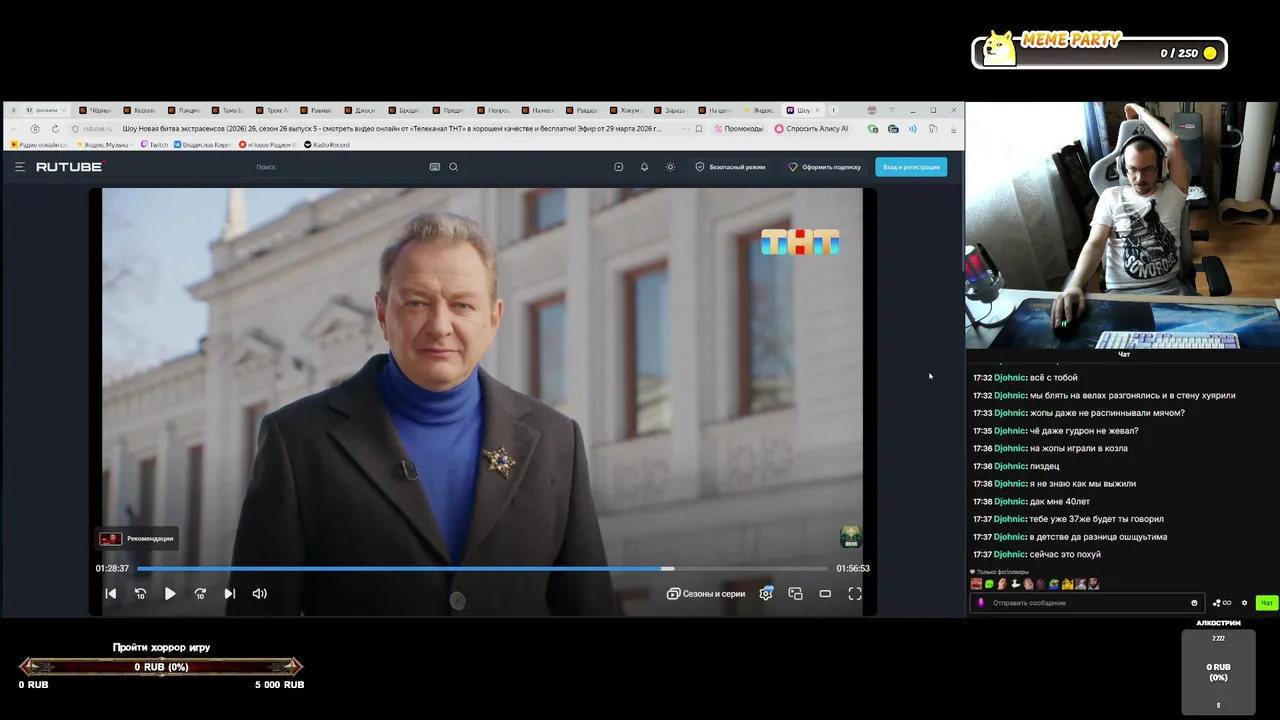
Task: Open chat settings gear
Action: 1244,603
